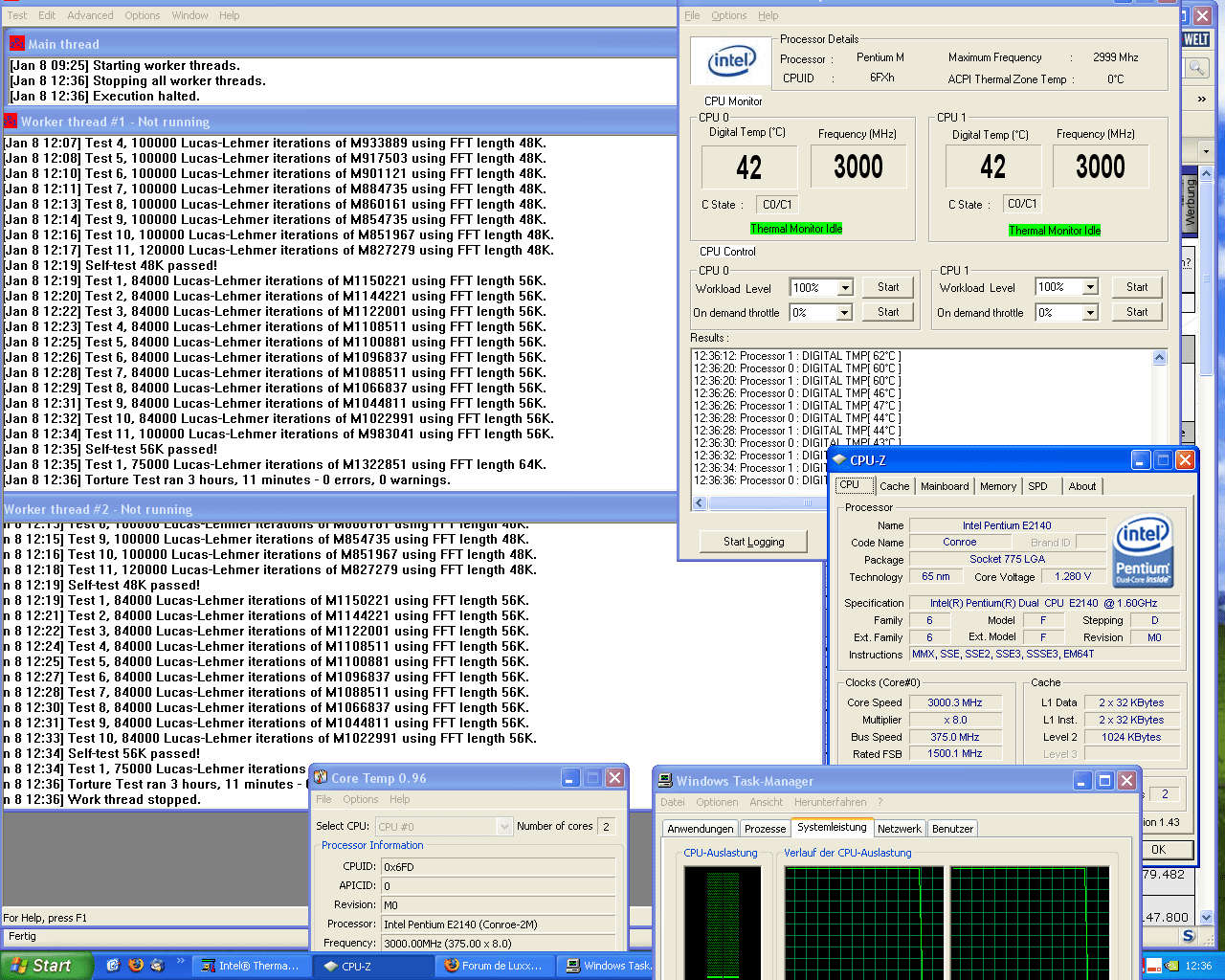Click the CPU-Z title bar icon
Image resolution: width=1225 pixels, height=980 pixels.
coord(839,460)
